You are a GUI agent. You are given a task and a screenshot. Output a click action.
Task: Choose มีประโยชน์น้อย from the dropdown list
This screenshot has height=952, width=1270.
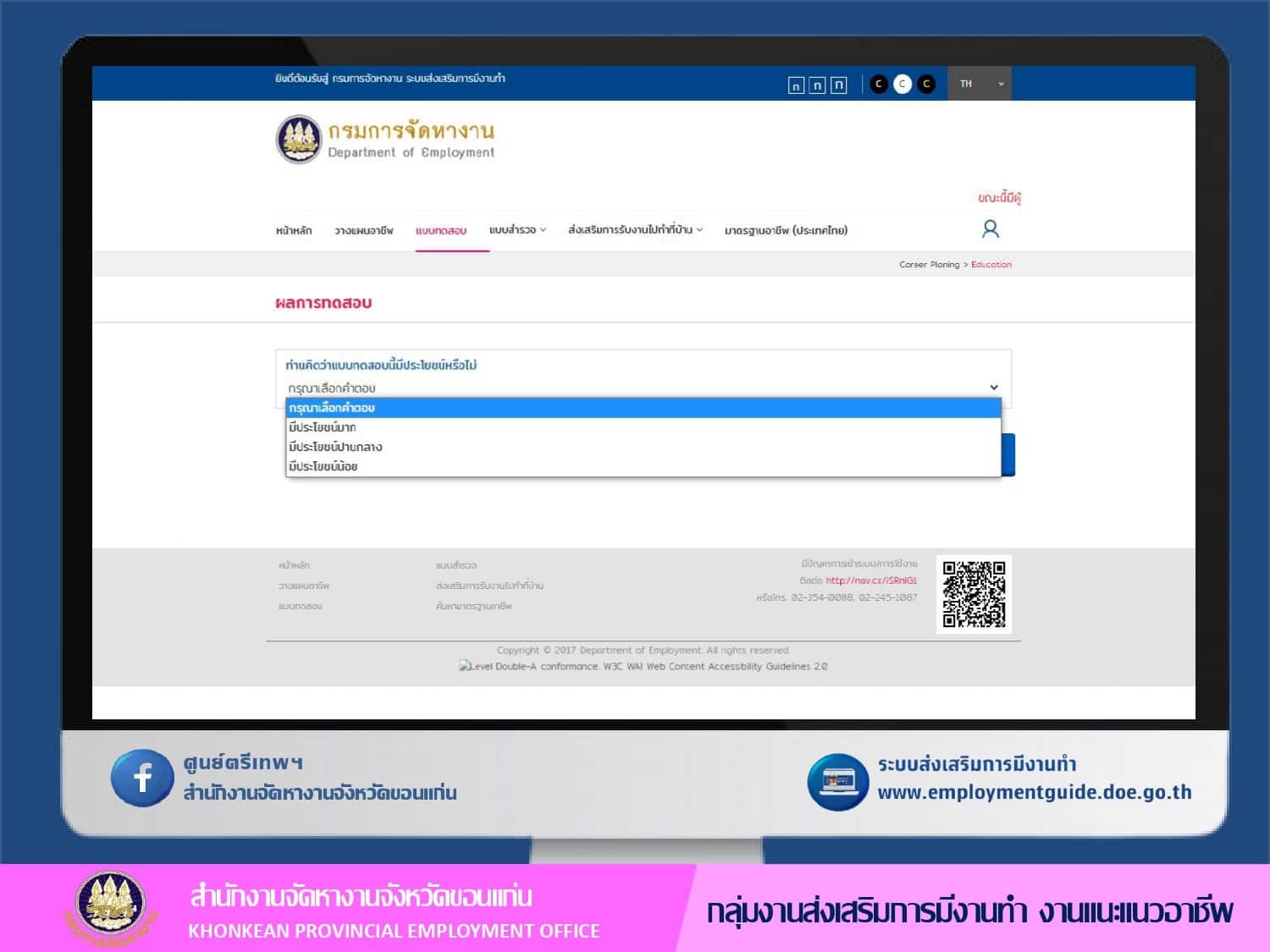tap(323, 466)
